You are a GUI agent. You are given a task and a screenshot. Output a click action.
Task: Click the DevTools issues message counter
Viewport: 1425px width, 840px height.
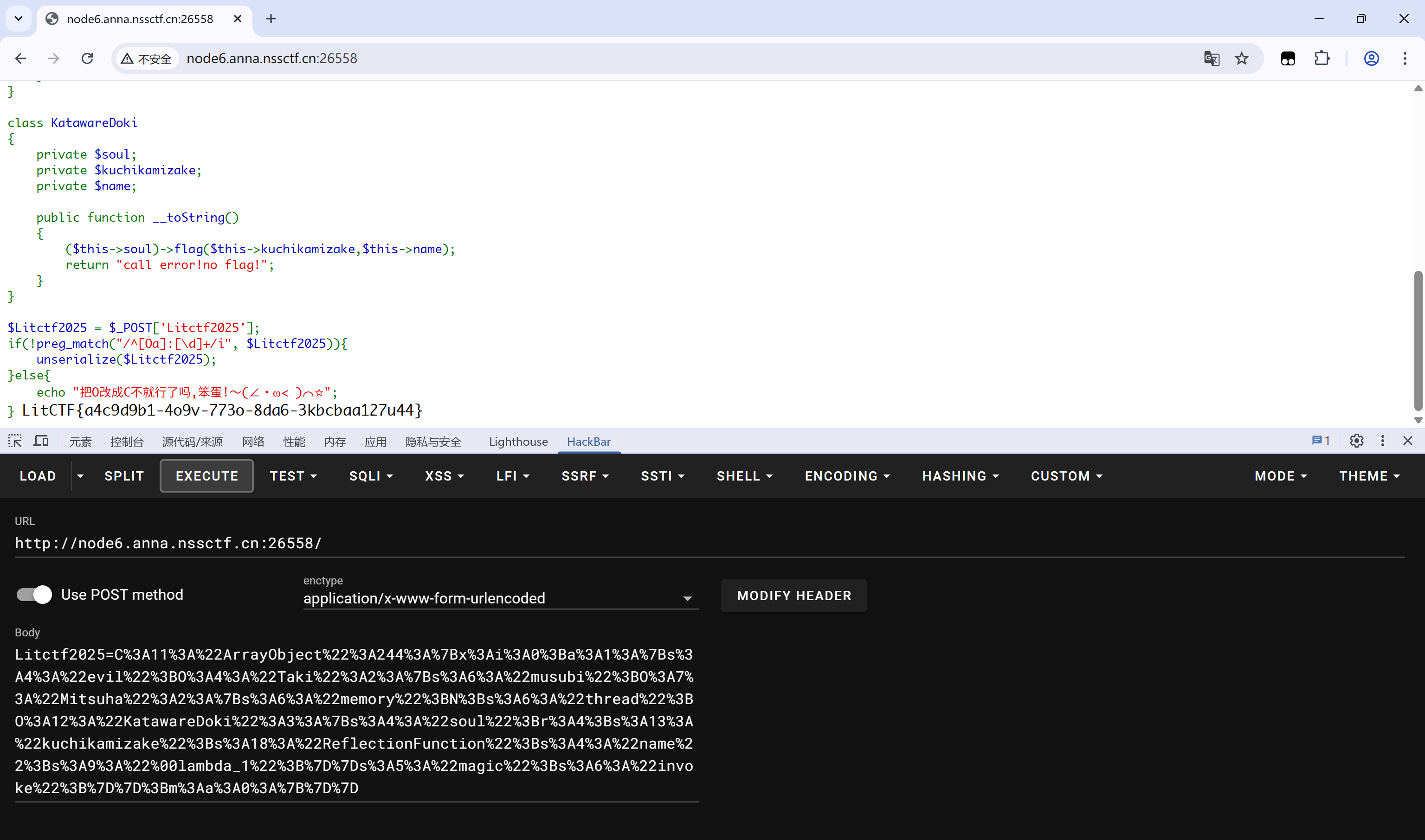pos(1320,441)
